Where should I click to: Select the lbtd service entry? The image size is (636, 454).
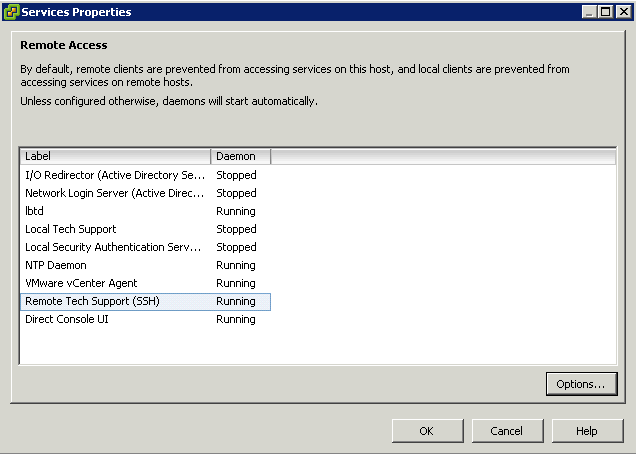coord(145,211)
